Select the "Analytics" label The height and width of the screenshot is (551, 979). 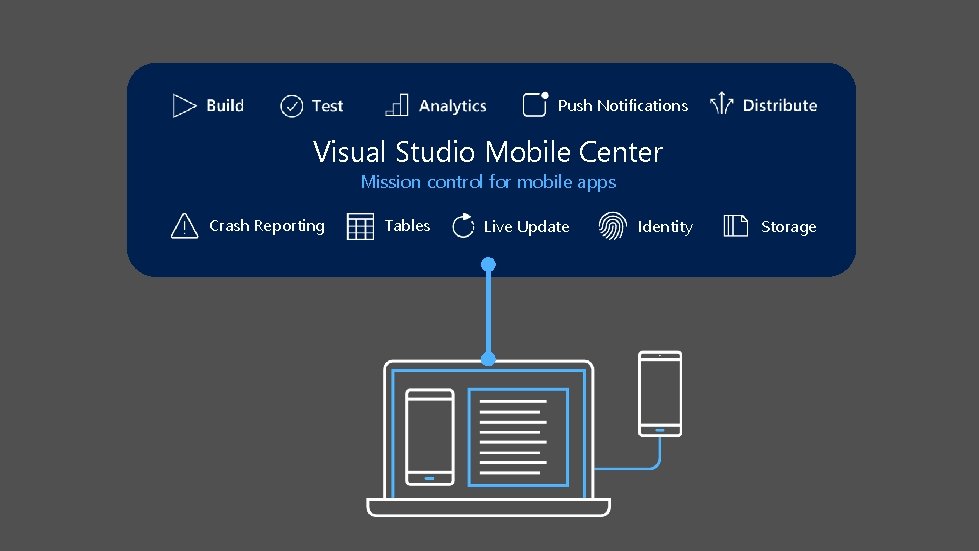[x=453, y=106]
